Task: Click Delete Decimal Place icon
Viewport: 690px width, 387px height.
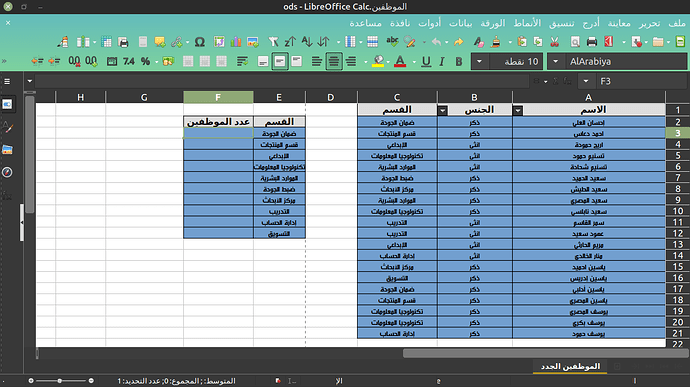Action: click(x=74, y=61)
